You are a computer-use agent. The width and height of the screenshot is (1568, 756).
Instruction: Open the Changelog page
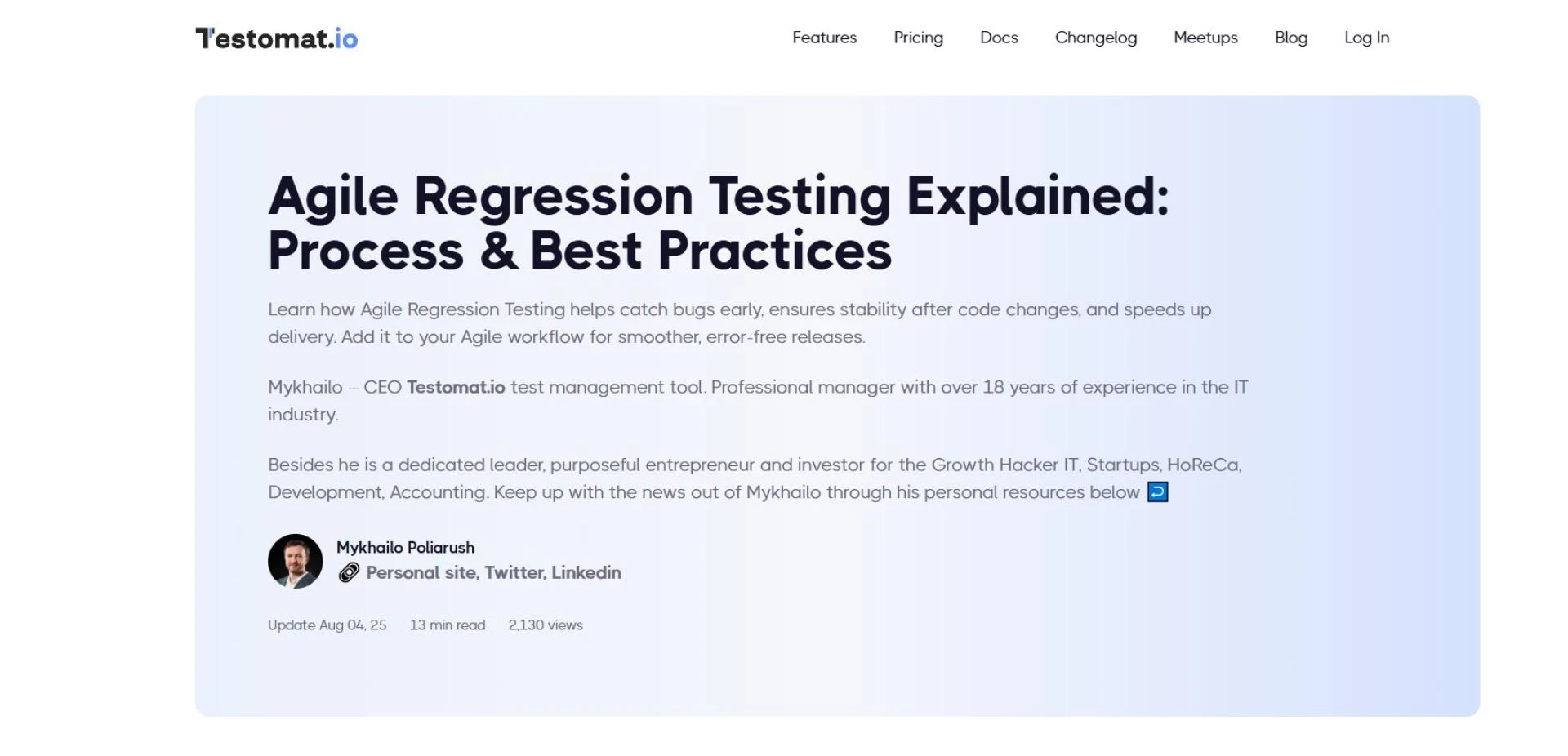(1096, 38)
